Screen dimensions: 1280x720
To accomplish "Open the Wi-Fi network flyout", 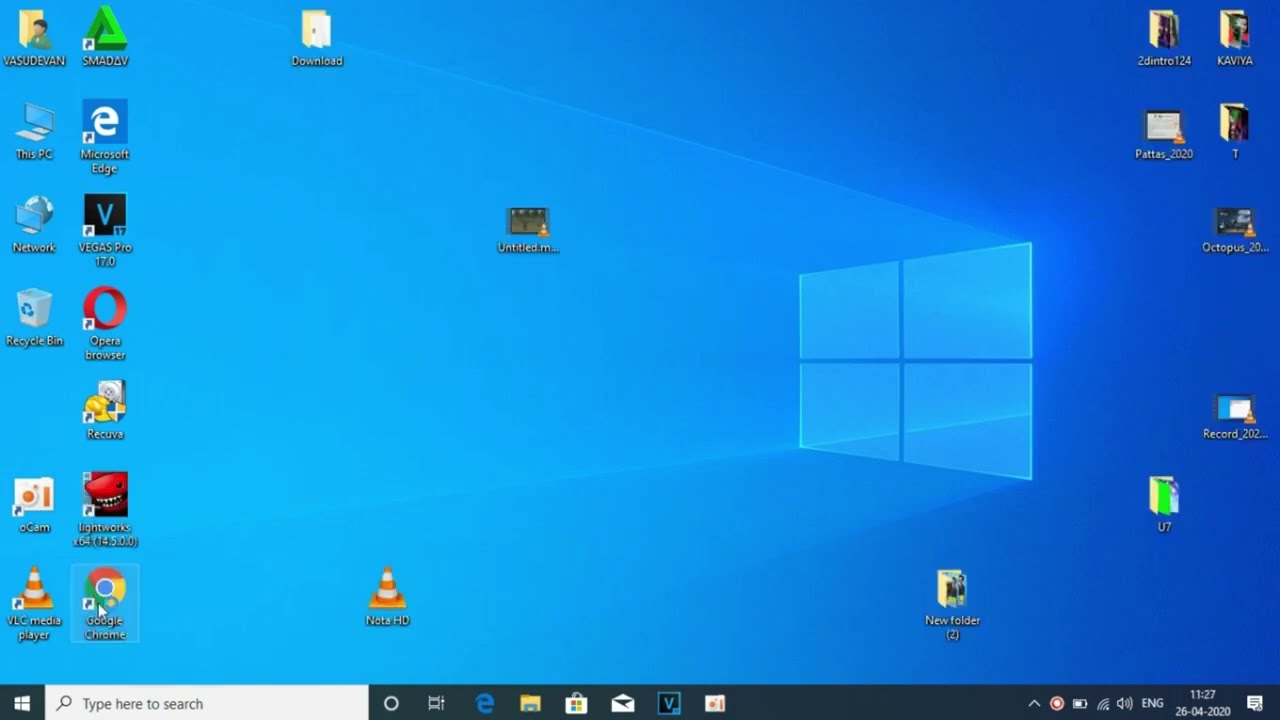I will (1103, 703).
